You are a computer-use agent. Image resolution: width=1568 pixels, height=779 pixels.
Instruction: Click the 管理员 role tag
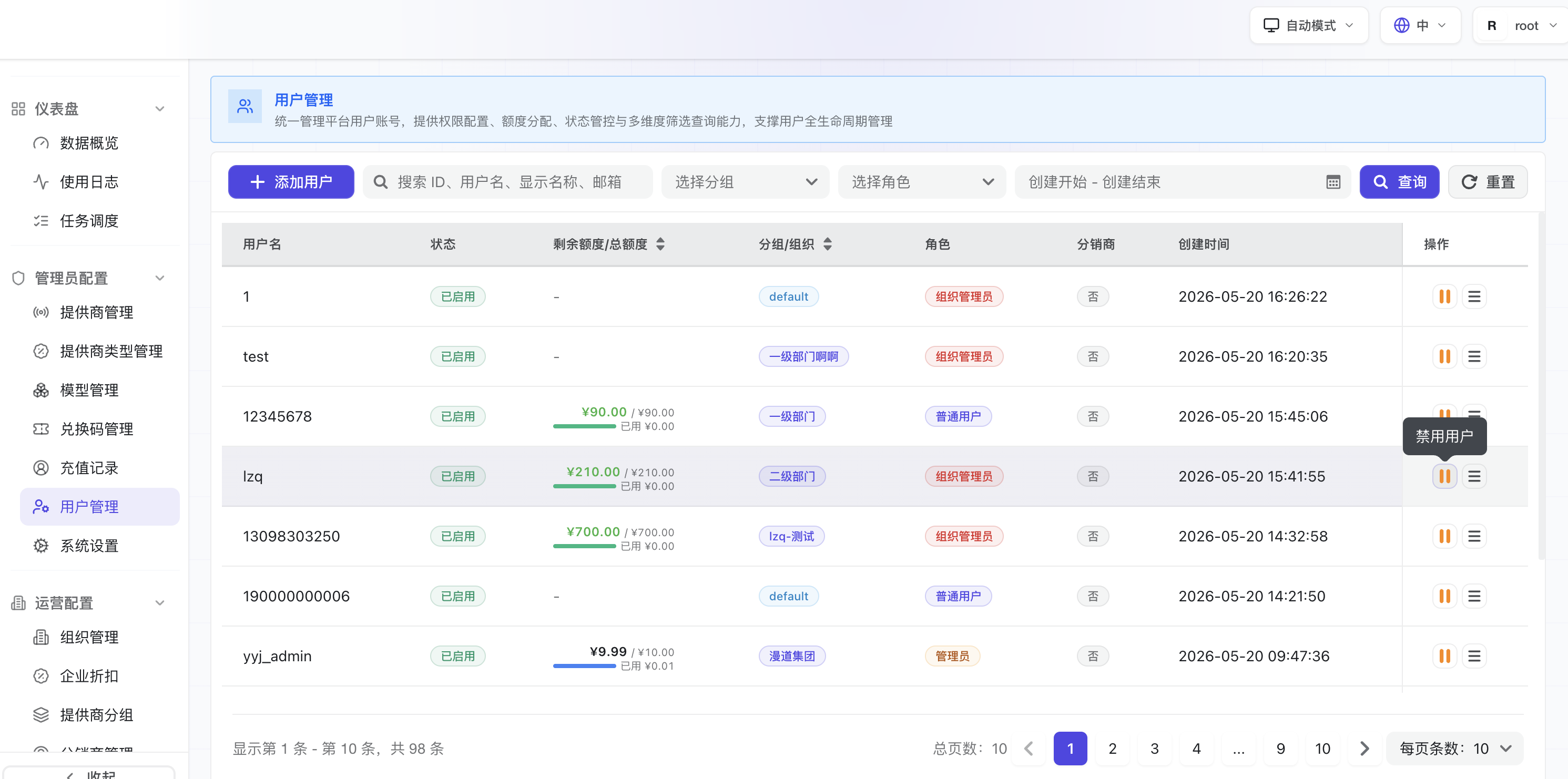pyautogui.click(x=952, y=656)
